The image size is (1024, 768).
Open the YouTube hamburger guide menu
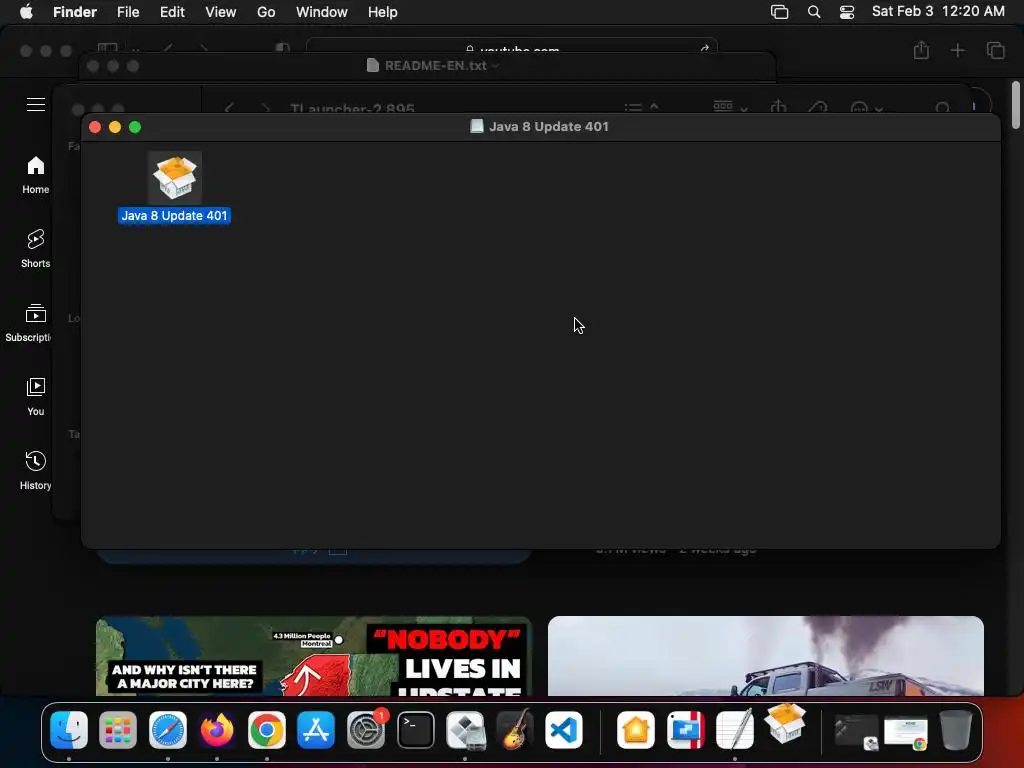tap(36, 104)
